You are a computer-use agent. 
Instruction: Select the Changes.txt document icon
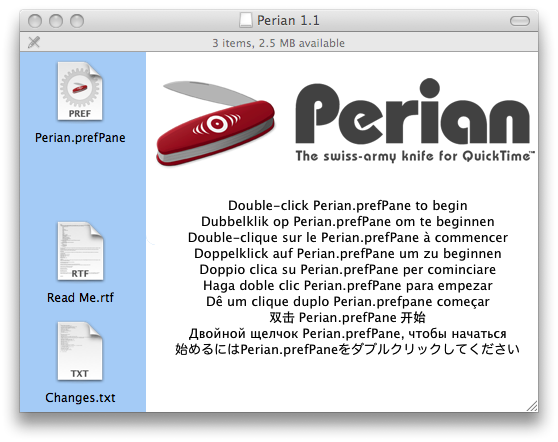pos(80,351)
